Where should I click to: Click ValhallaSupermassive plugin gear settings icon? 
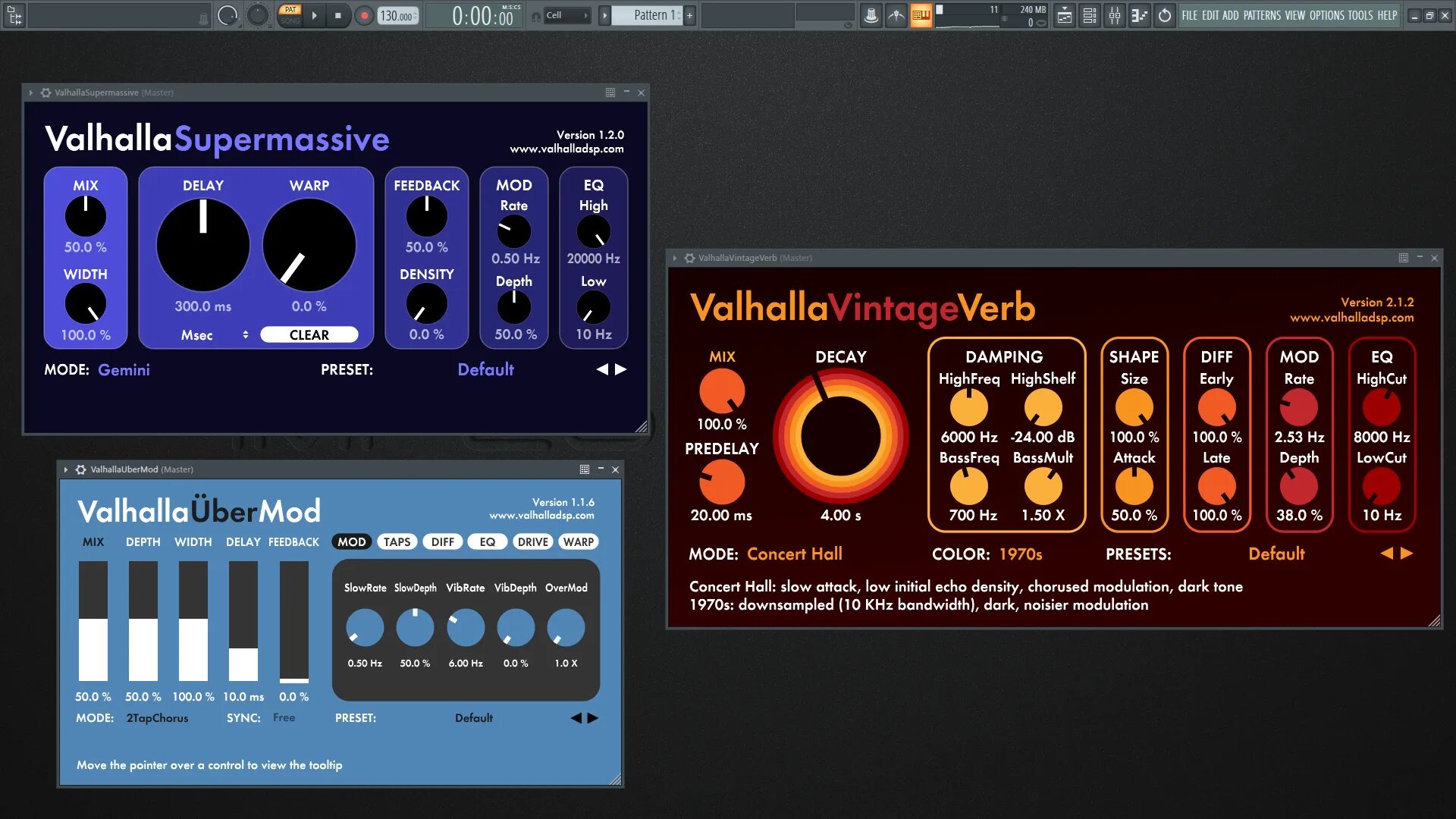pos(45,93)
